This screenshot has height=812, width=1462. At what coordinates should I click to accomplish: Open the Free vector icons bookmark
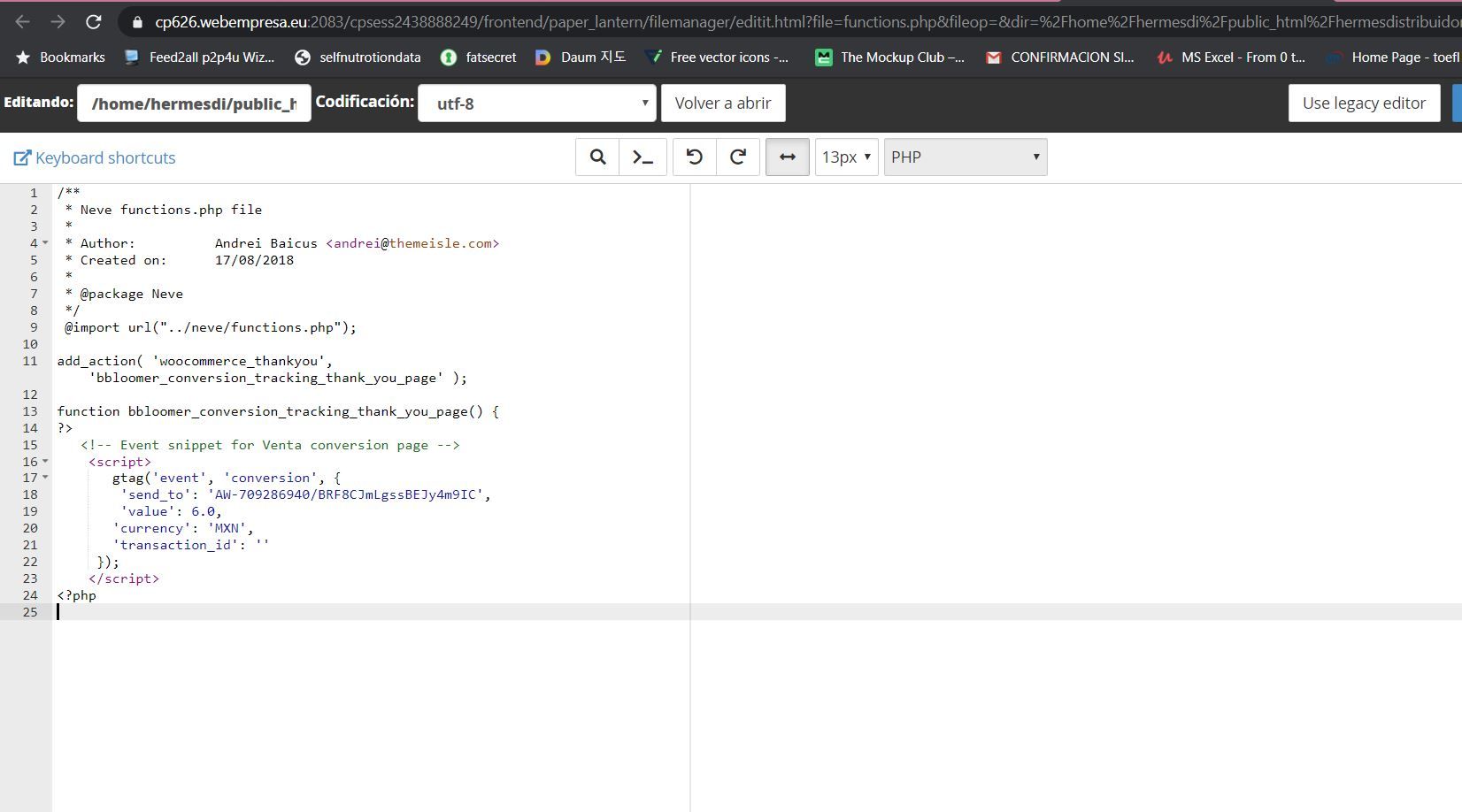717,57
